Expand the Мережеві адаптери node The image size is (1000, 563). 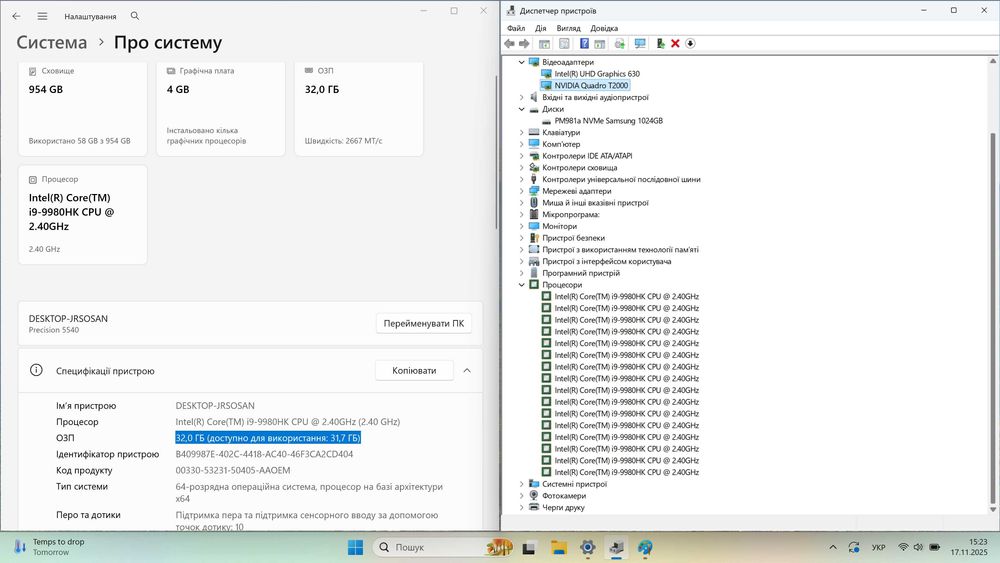[x=522, y=191]
